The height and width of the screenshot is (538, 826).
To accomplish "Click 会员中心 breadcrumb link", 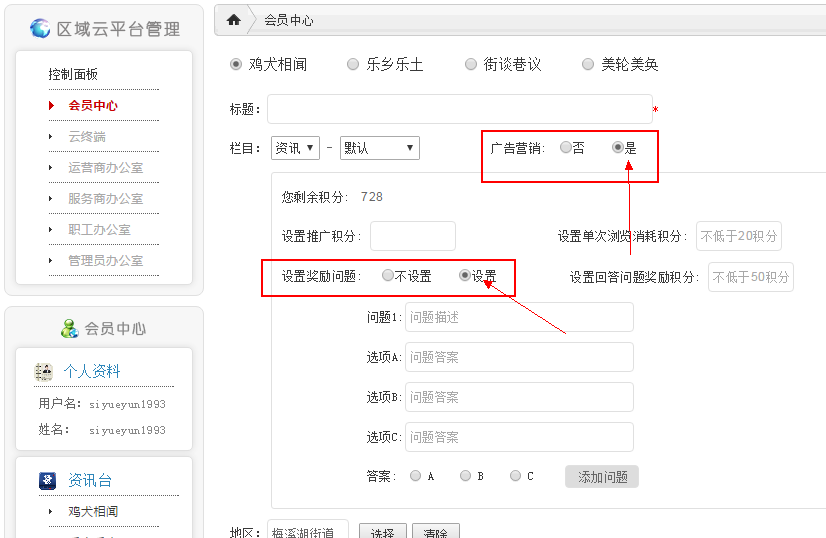I will [x=289, y=21].
